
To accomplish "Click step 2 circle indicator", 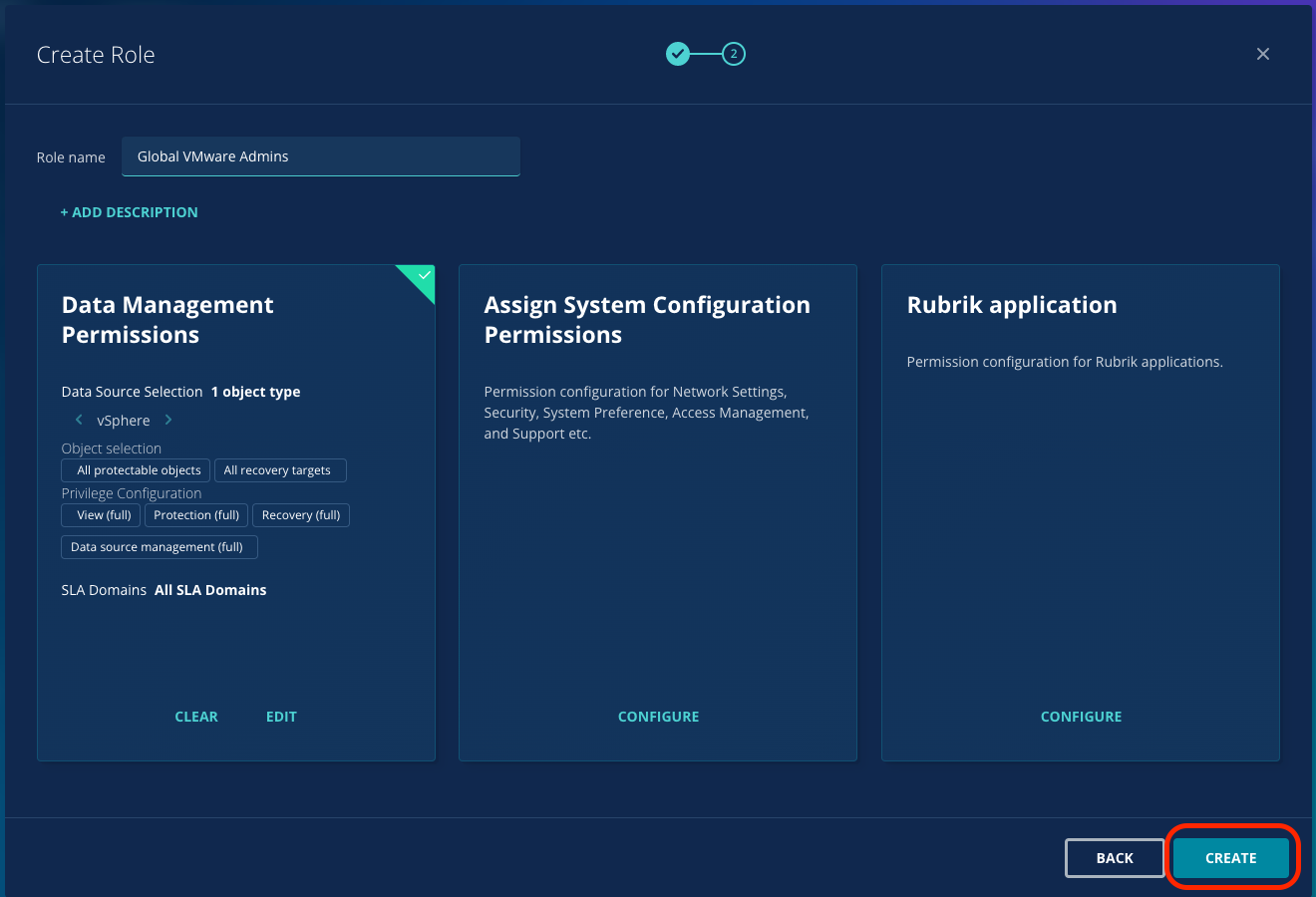I will pyautogui.click(x=734, y=54).
